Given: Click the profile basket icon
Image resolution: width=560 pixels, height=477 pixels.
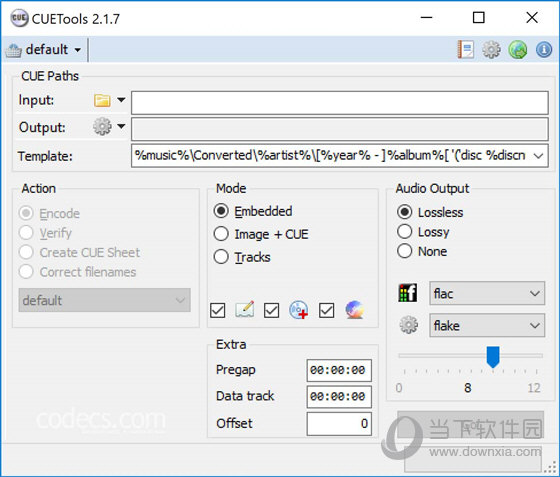Looking at the screenshot, I should (x=14, y=50).
